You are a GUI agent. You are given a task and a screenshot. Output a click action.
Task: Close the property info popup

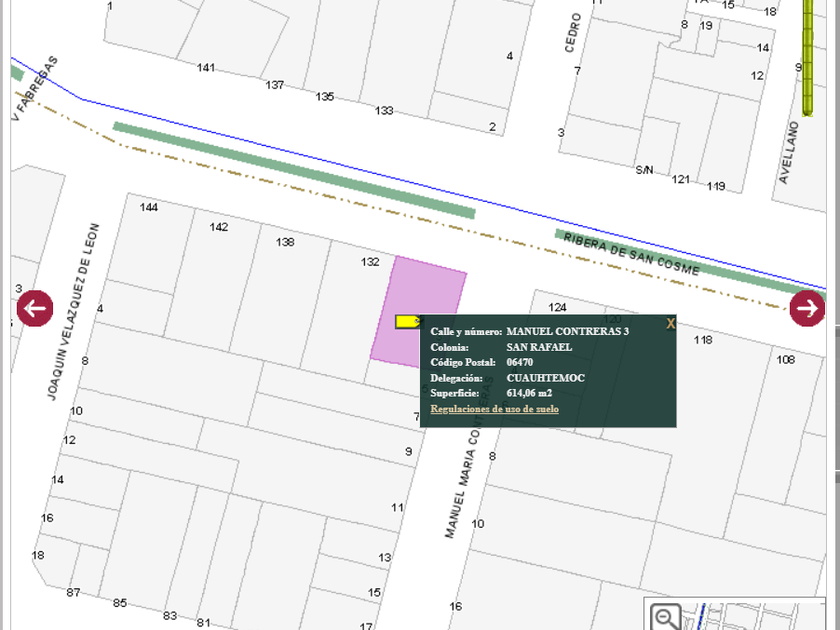(670, 323)
